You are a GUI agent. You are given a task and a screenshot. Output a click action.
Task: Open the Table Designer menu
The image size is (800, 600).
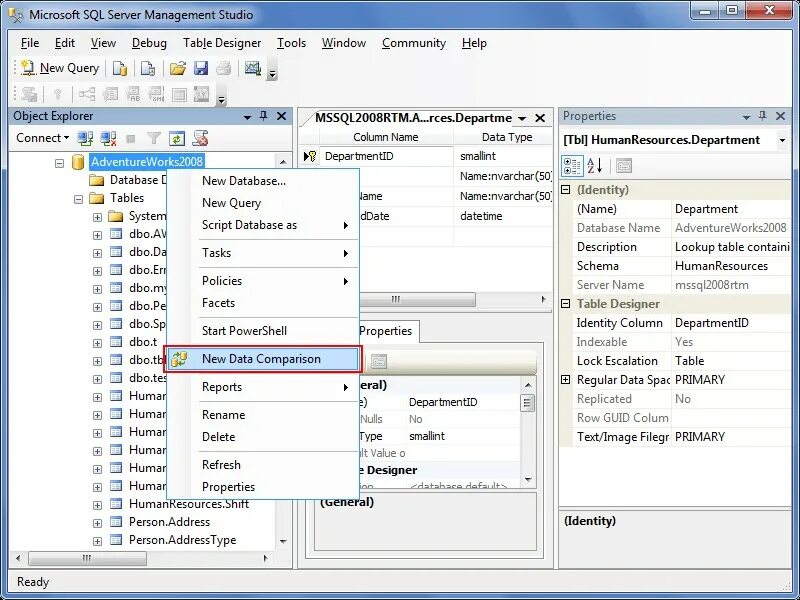click(222, 43)
